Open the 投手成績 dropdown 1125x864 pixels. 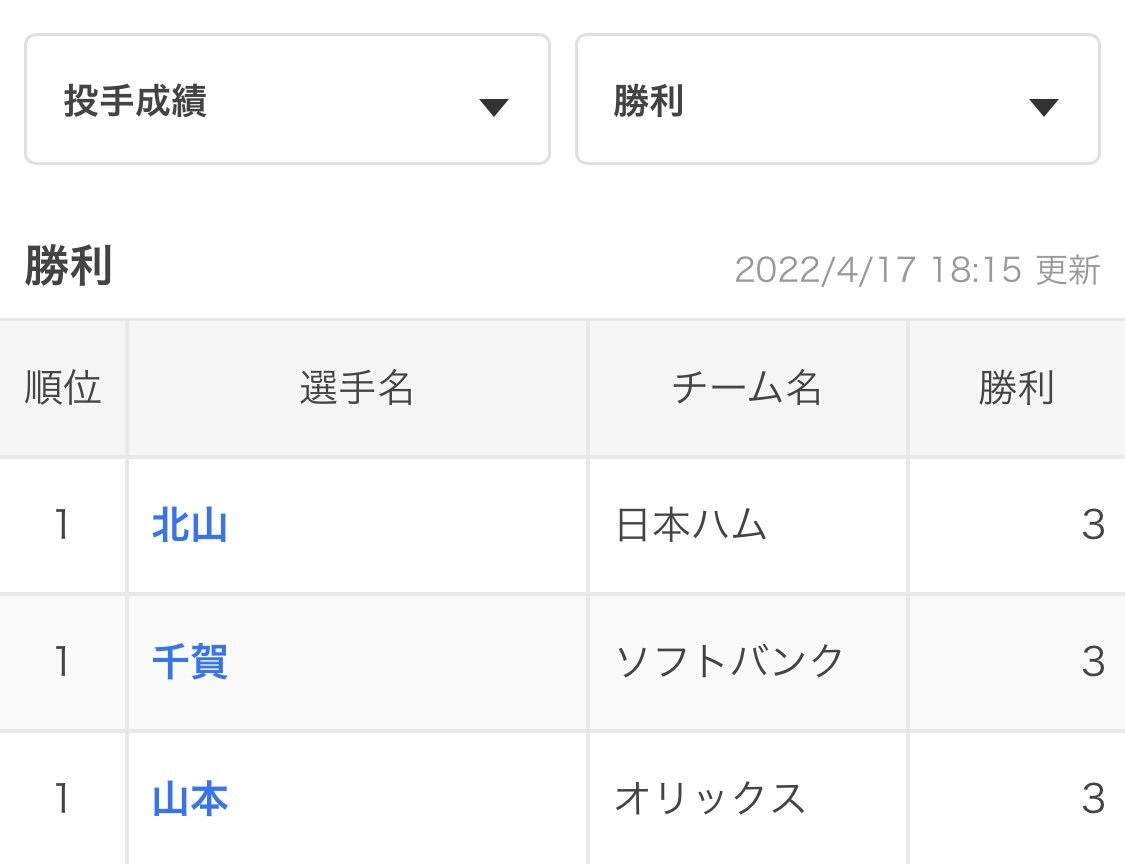(287, 99)
